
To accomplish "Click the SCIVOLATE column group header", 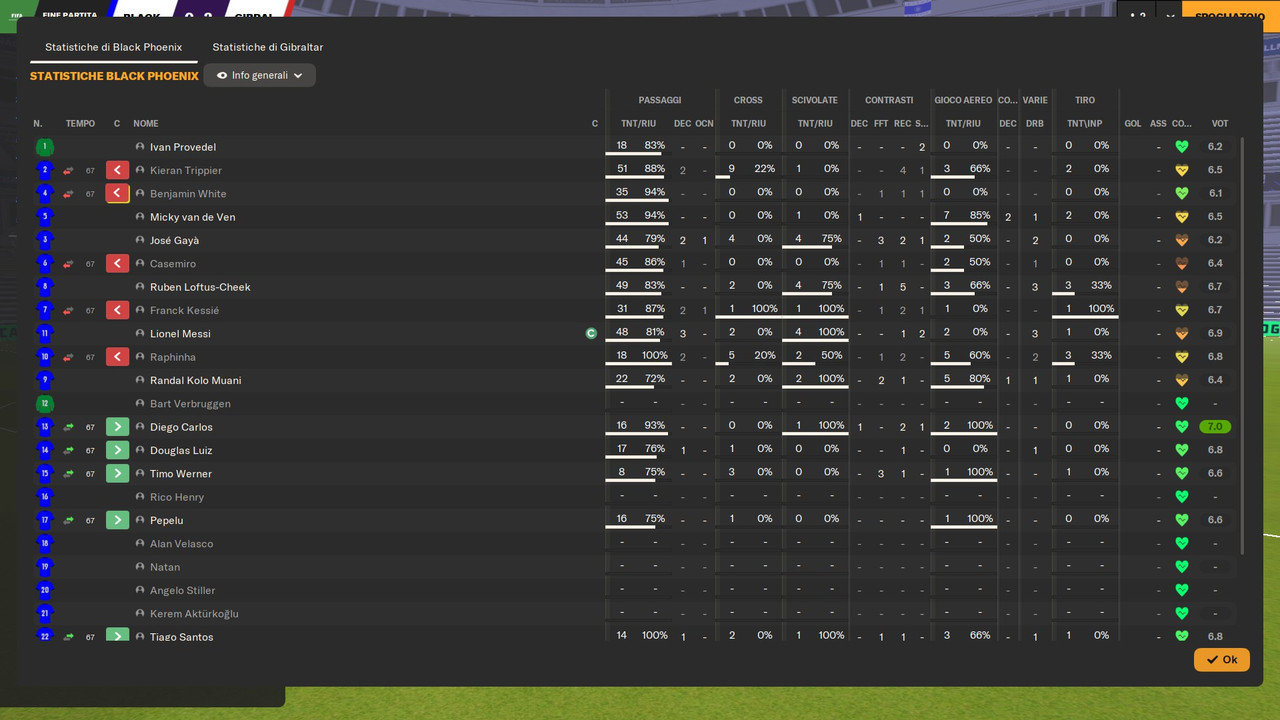I will click(815, 100).
